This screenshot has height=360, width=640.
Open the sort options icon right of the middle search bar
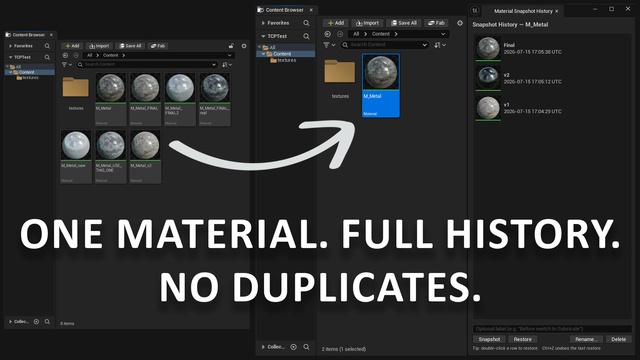pyautogui.click(x=440, y=45)
